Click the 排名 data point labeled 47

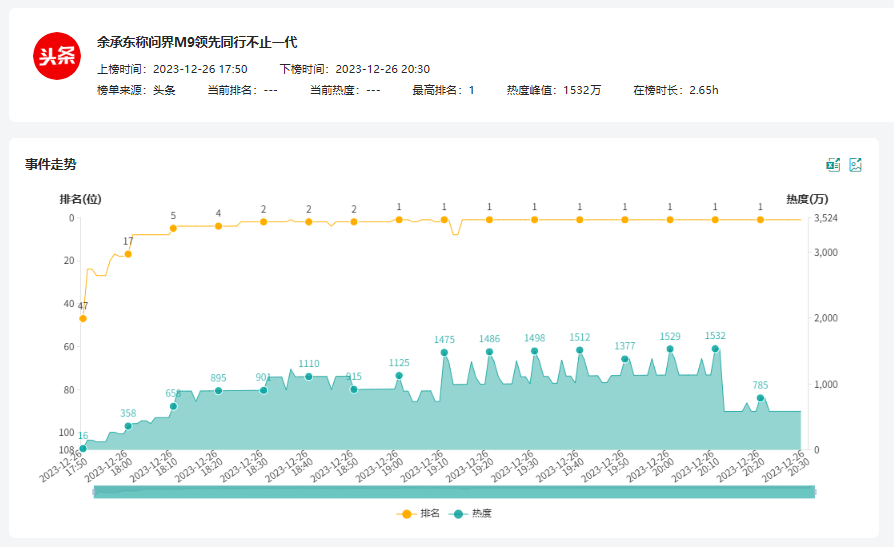click(x=83, y=318)
